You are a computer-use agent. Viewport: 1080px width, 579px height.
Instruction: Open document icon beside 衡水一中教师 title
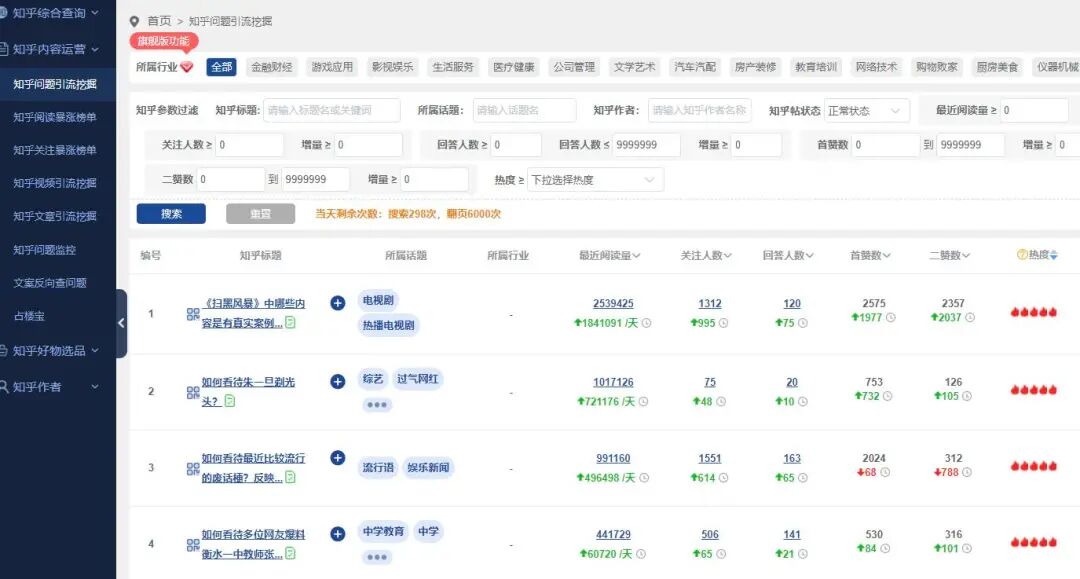(x=291, y=553)
